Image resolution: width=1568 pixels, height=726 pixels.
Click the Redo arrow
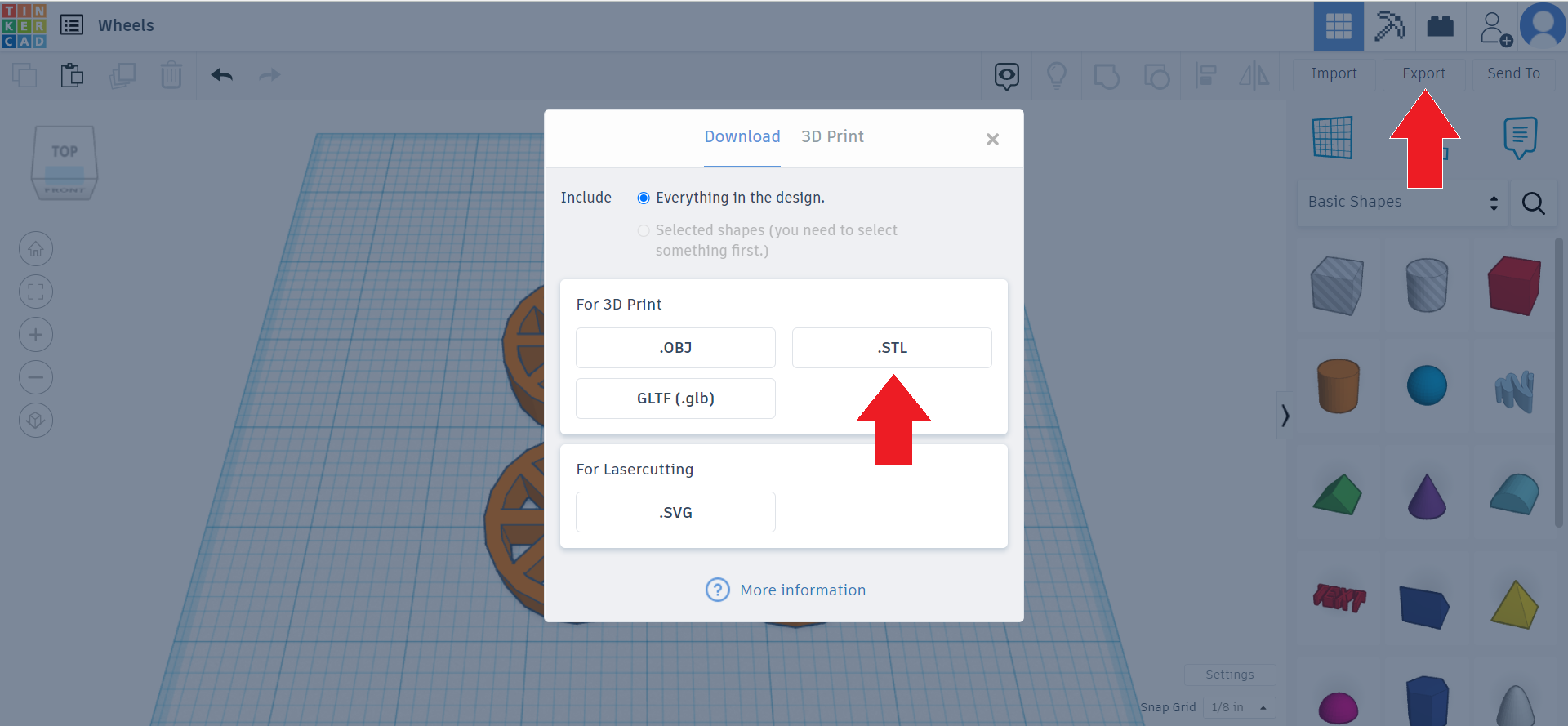pos(269,75)
